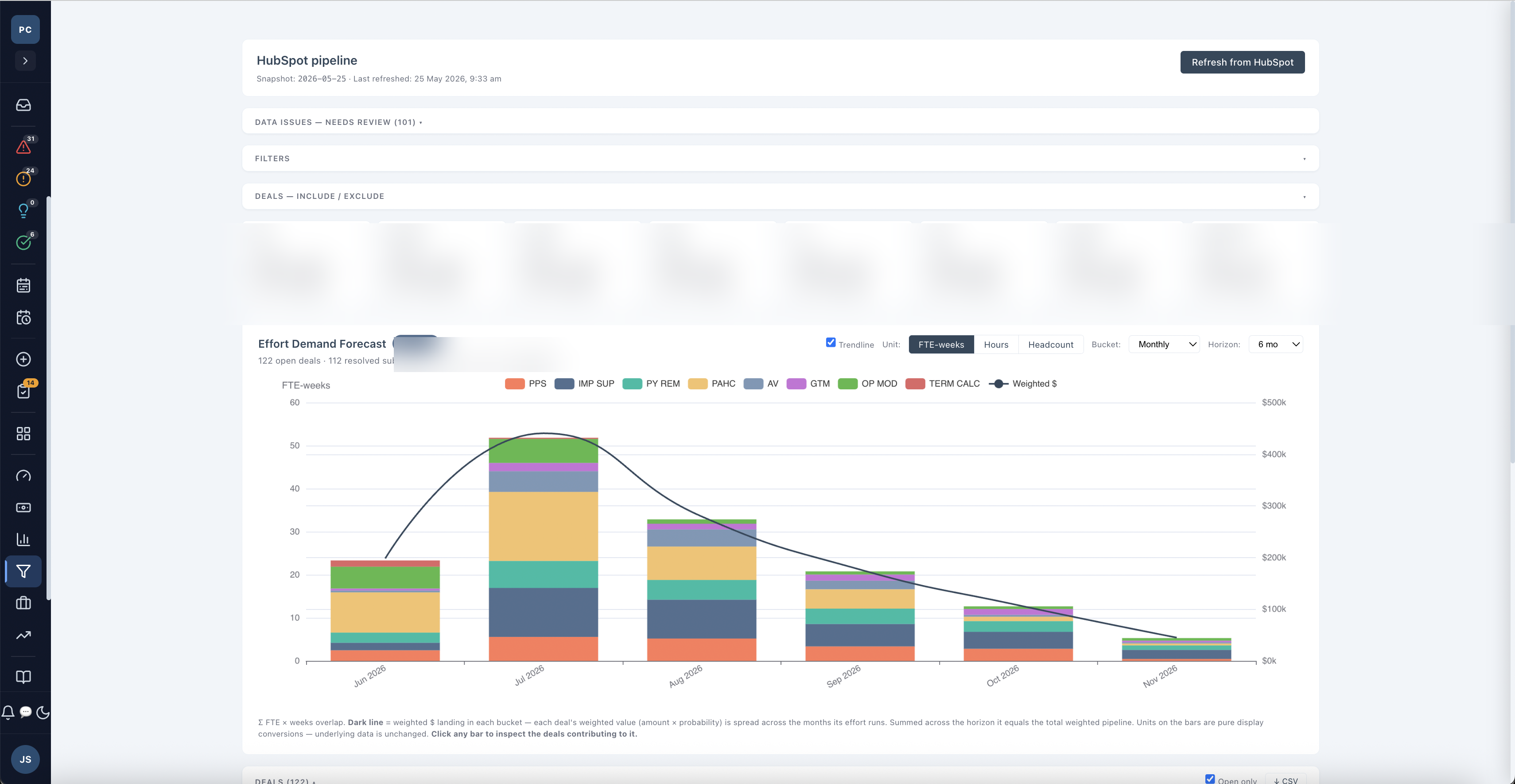The width and height of the screenshot is (1515, 784).
Task: Toggle Weighted $ line in legend
Action: (1023, 384)
